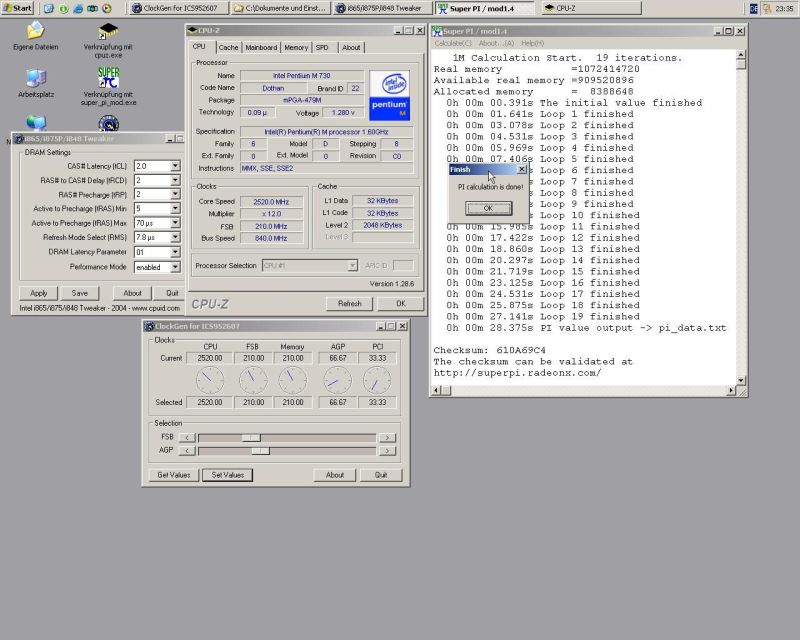800x640 pixels.
Task: Expand the CAS# Latency dropdown
Action: click(175, 166)
